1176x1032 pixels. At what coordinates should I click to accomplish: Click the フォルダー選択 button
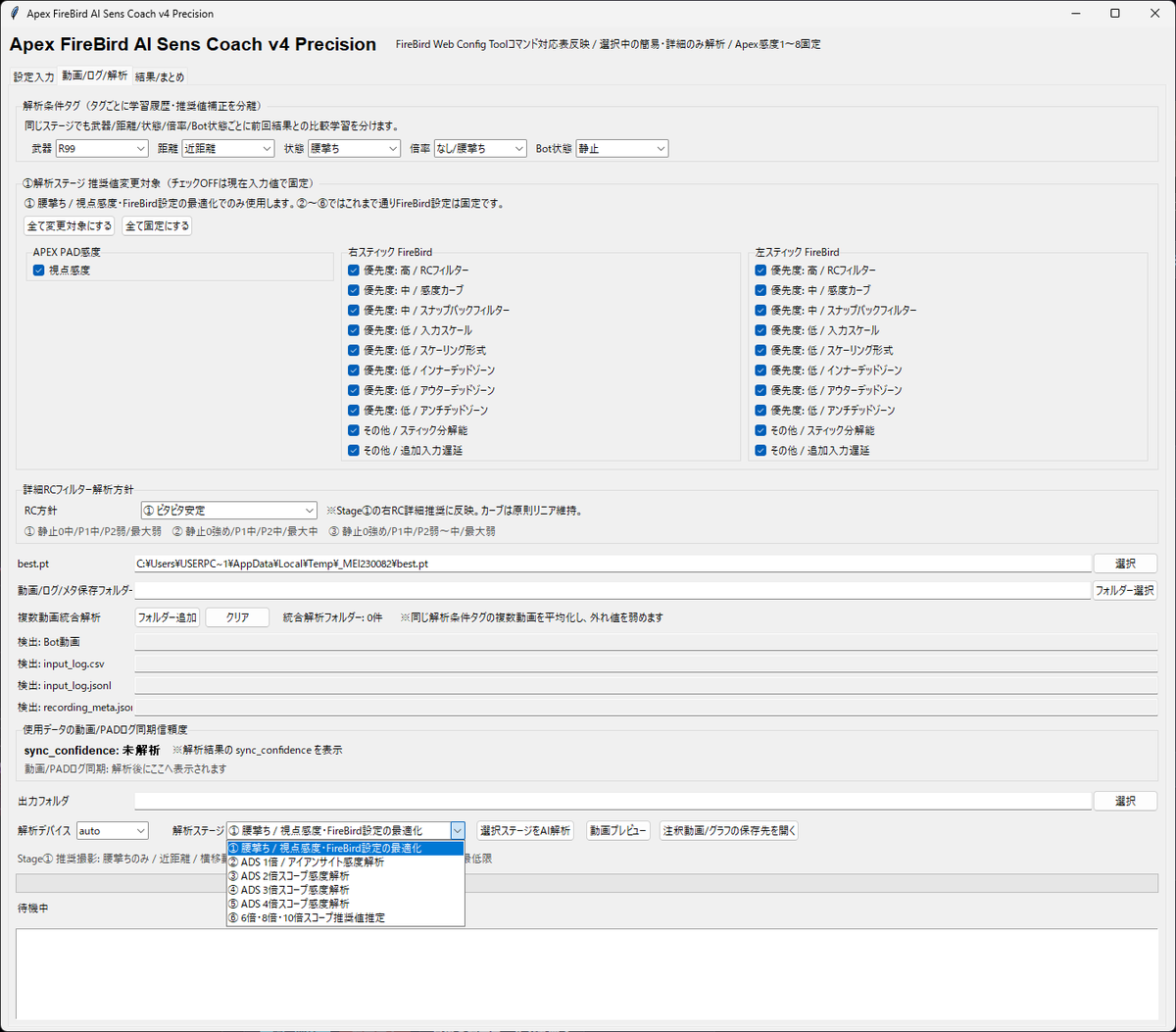pyautogui.click(x=1125, y=590)
